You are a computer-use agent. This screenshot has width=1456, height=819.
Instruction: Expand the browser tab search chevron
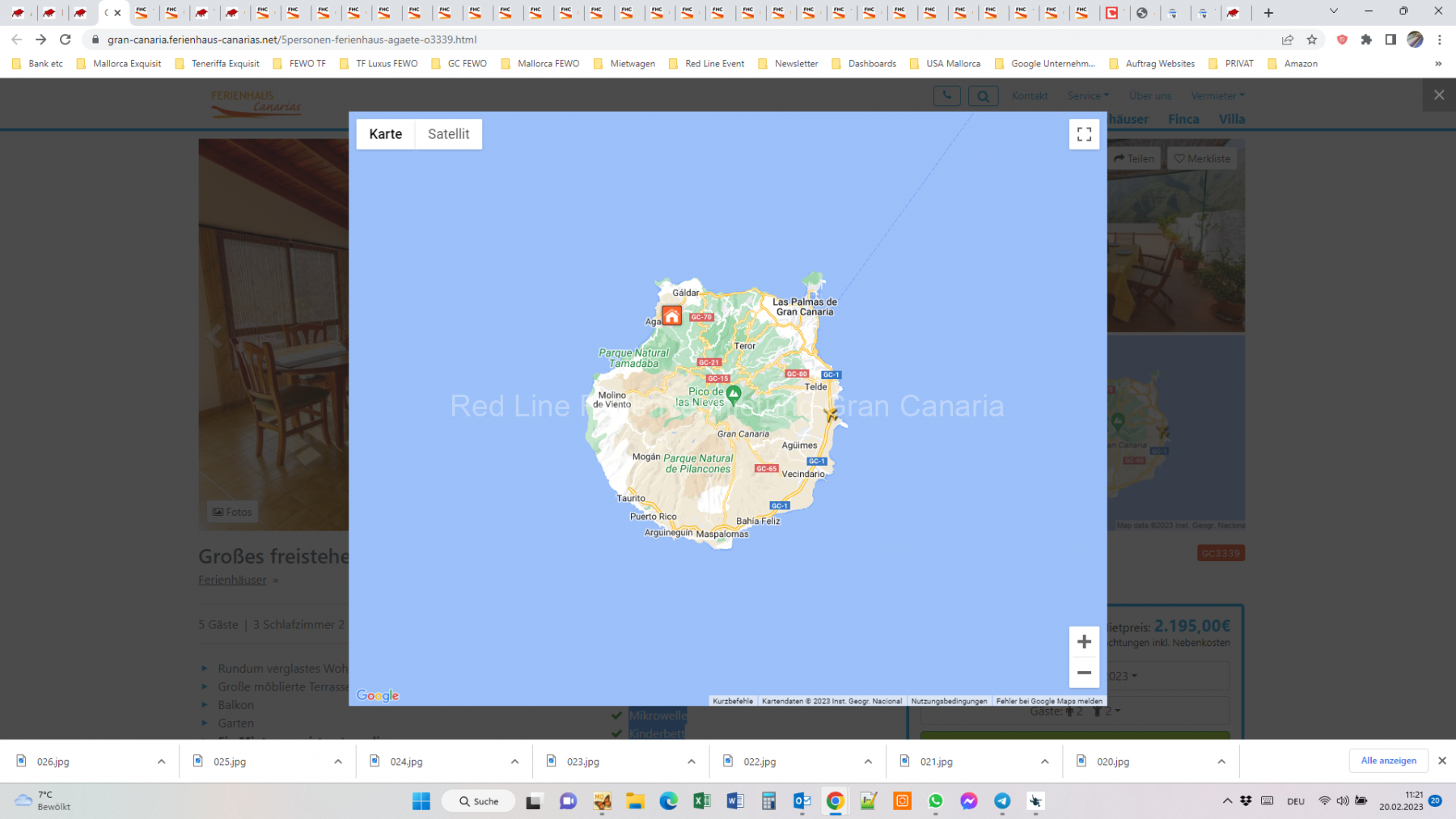click(x=1334, y=12)
